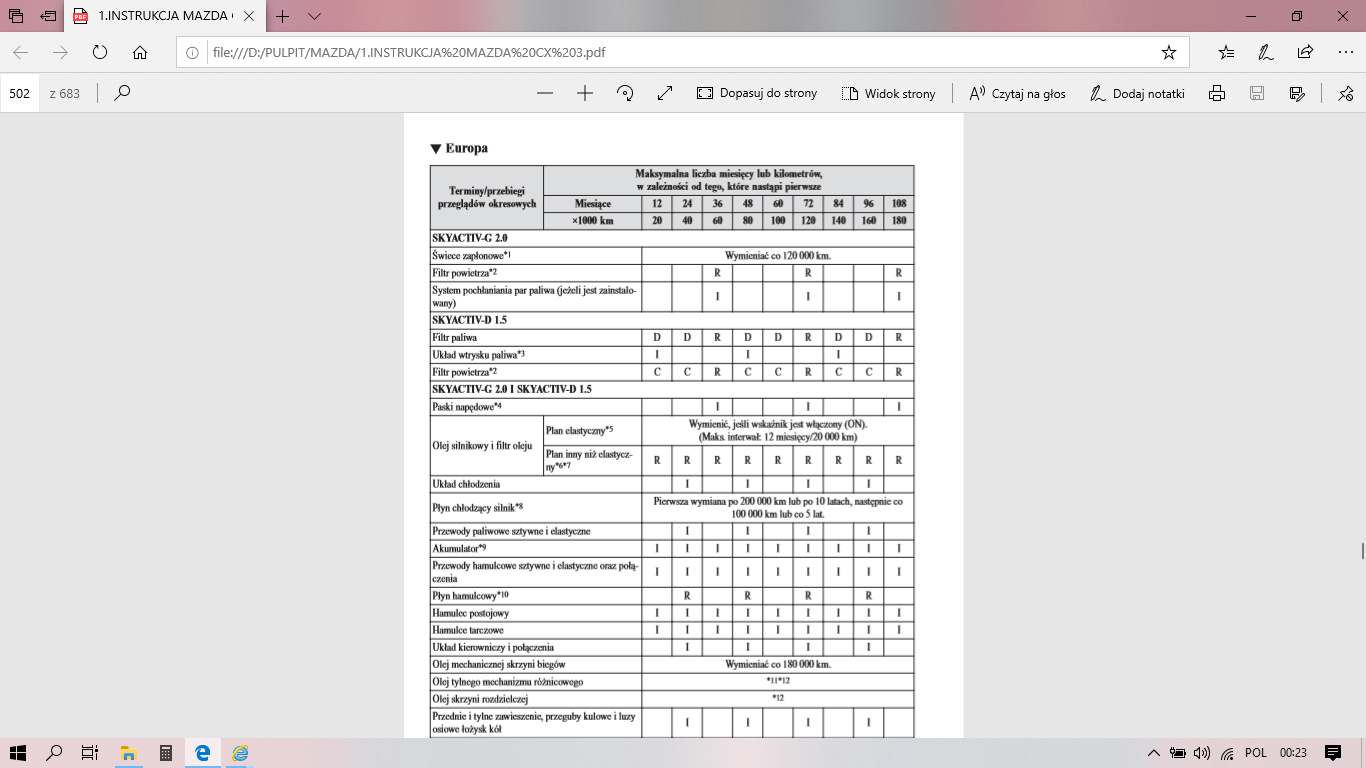The height and width of the screenshot is (768, 1366).
Task: Add this page to favorites (star)
Action: pyautogui.click(x=1168, y=52)
